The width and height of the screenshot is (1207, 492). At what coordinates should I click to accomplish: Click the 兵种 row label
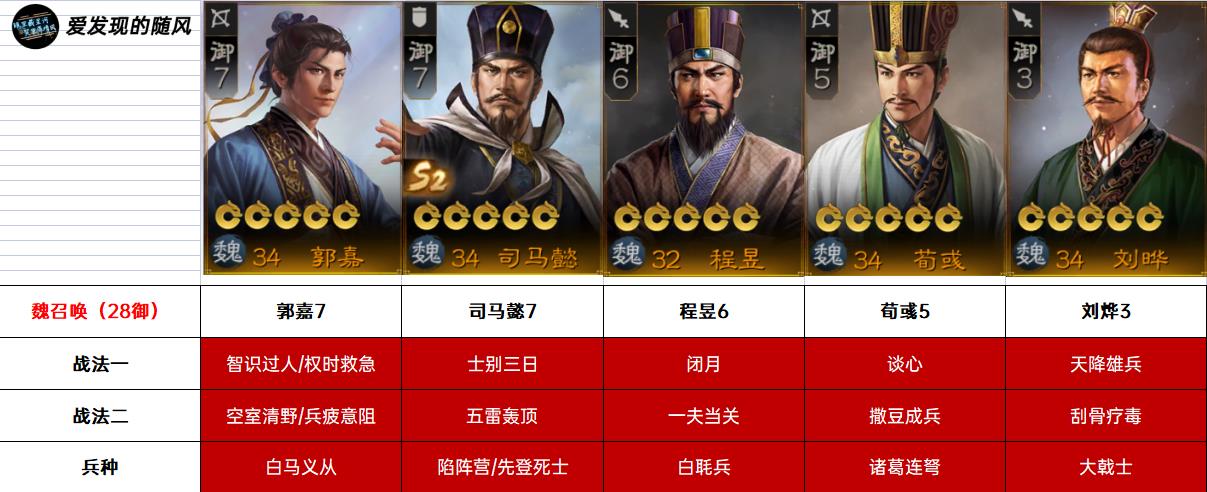coord(100,467)
